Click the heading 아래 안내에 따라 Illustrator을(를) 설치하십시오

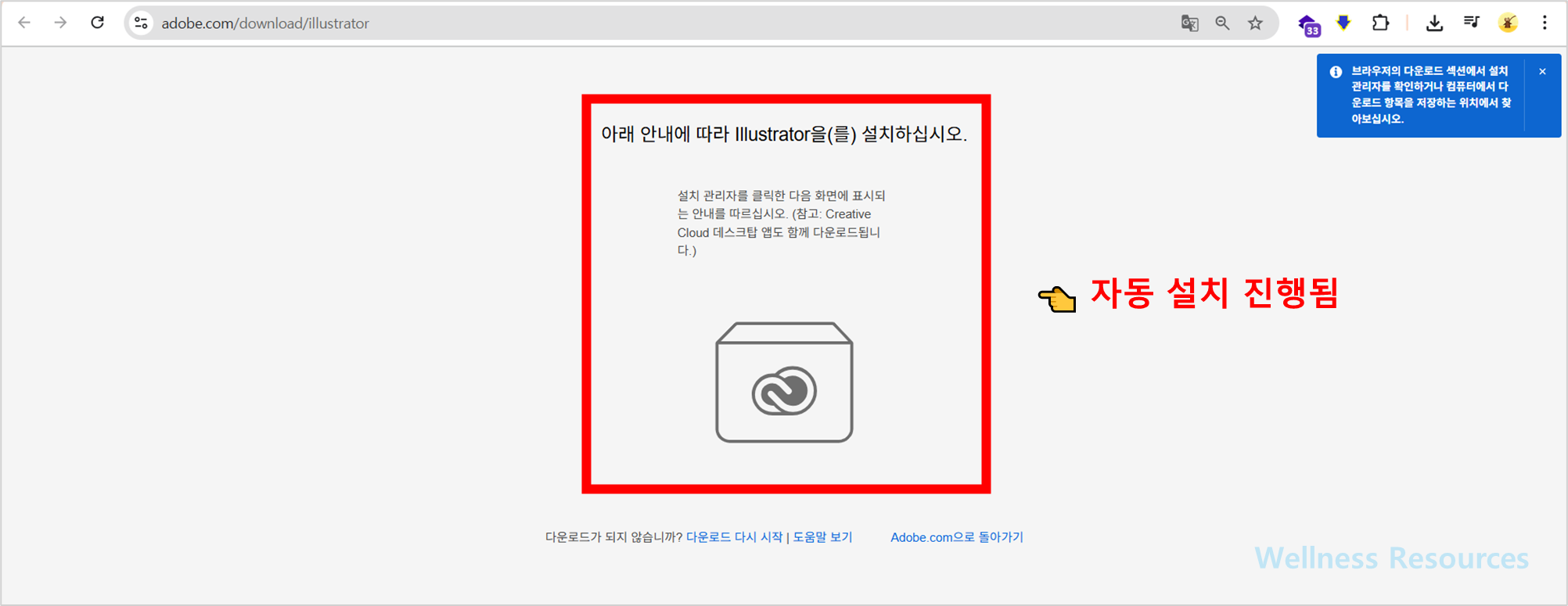(784, 134)
